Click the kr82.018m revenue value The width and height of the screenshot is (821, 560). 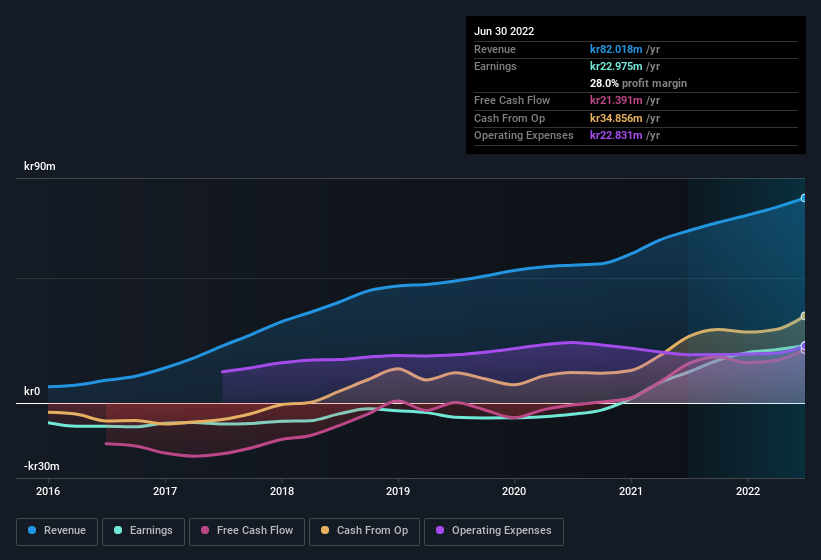point(616,49)
